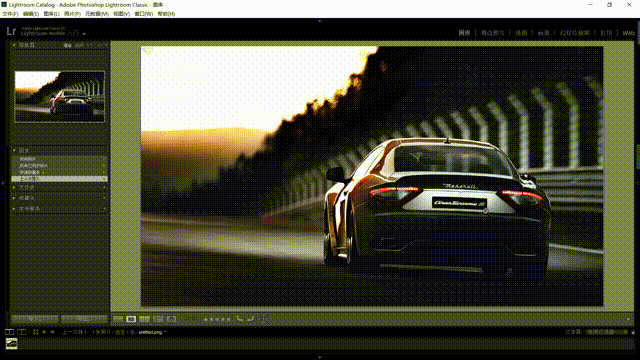The width and height of the screenshot is (640, 360).
Task: Switch to the Web module
Action: 628,33
